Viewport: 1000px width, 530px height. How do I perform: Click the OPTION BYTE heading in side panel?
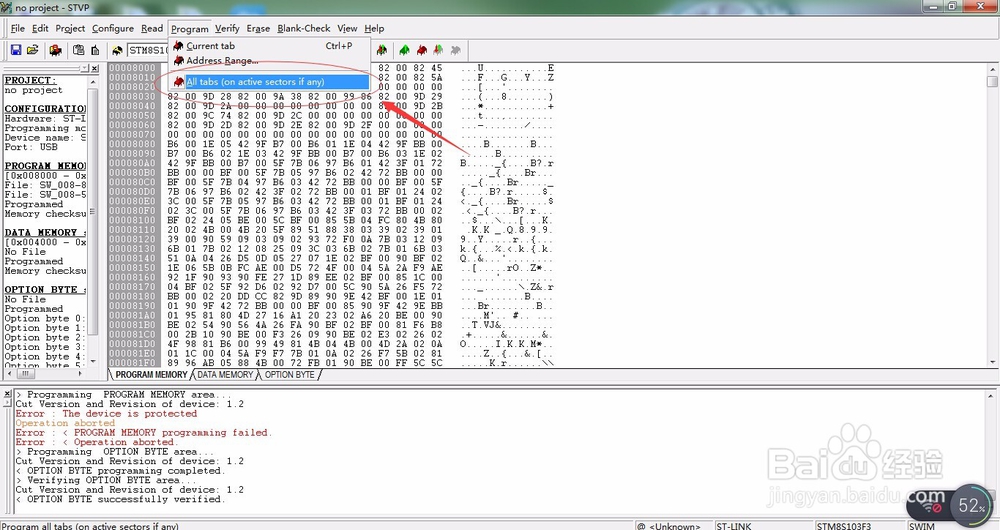[x=45, y=290]
